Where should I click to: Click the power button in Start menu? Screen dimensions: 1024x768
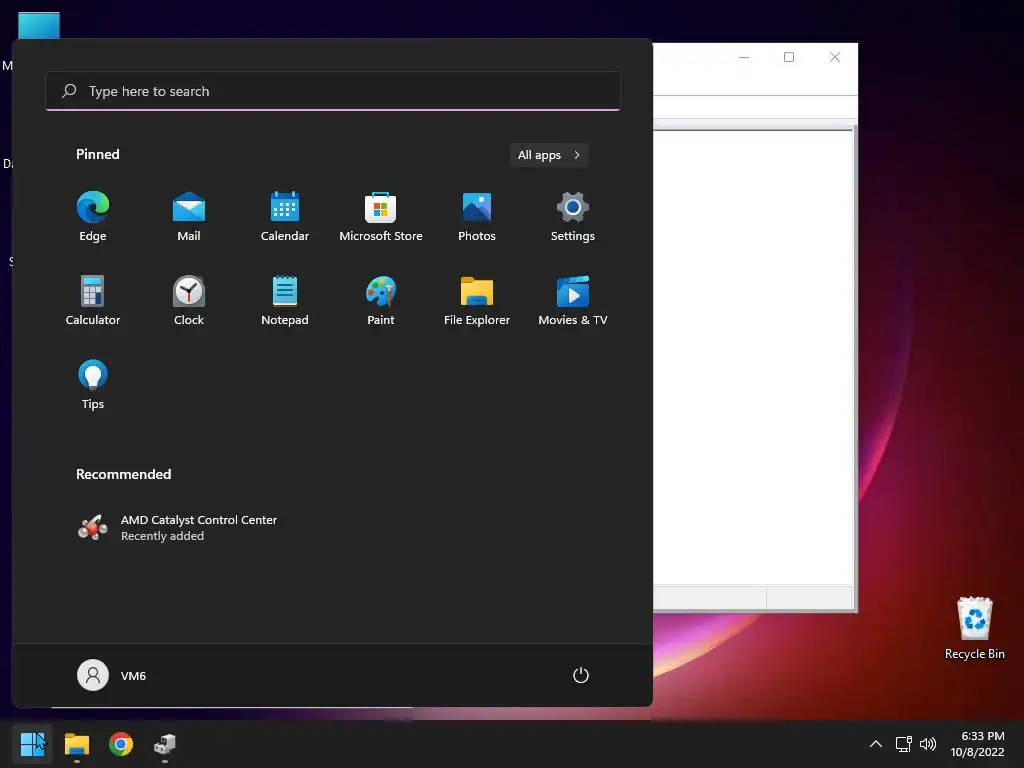pos(581,675)
